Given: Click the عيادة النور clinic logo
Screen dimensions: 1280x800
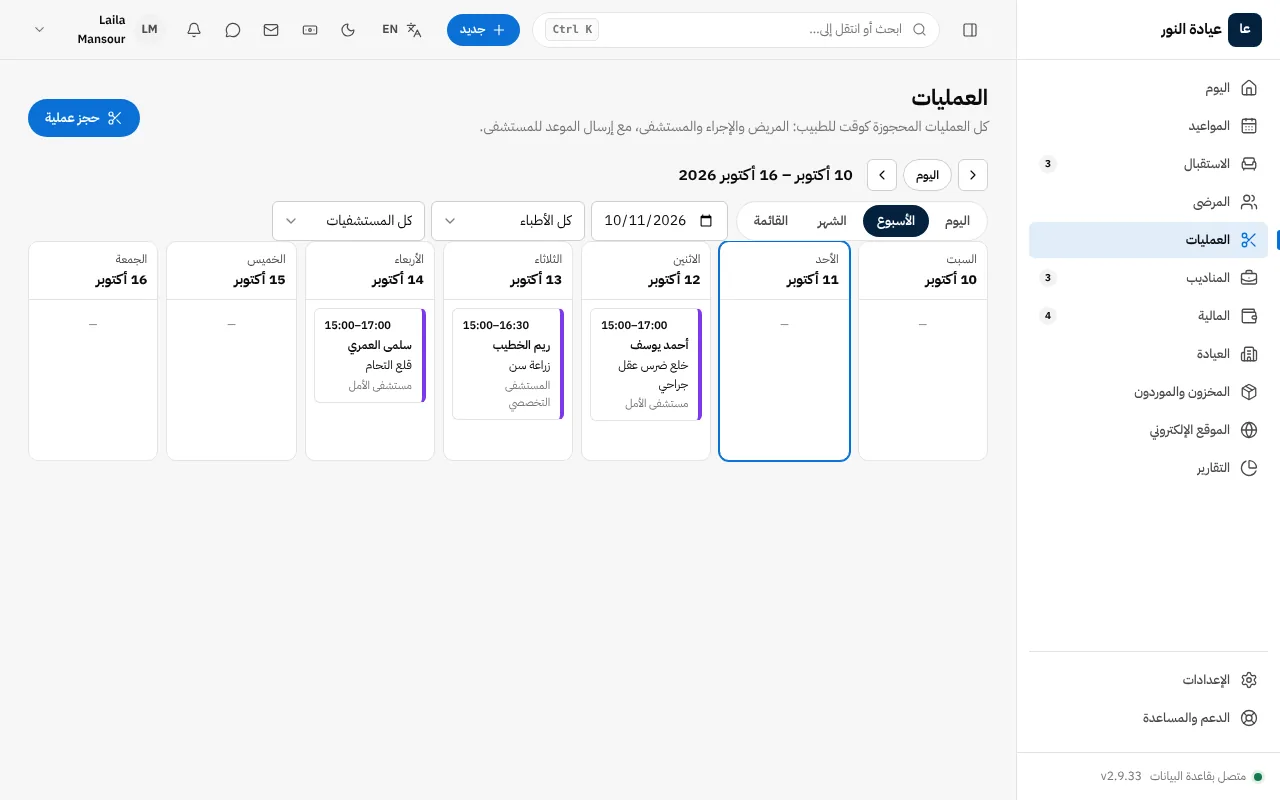Looking at the screenshot, I should click(x=1245, y=30).
